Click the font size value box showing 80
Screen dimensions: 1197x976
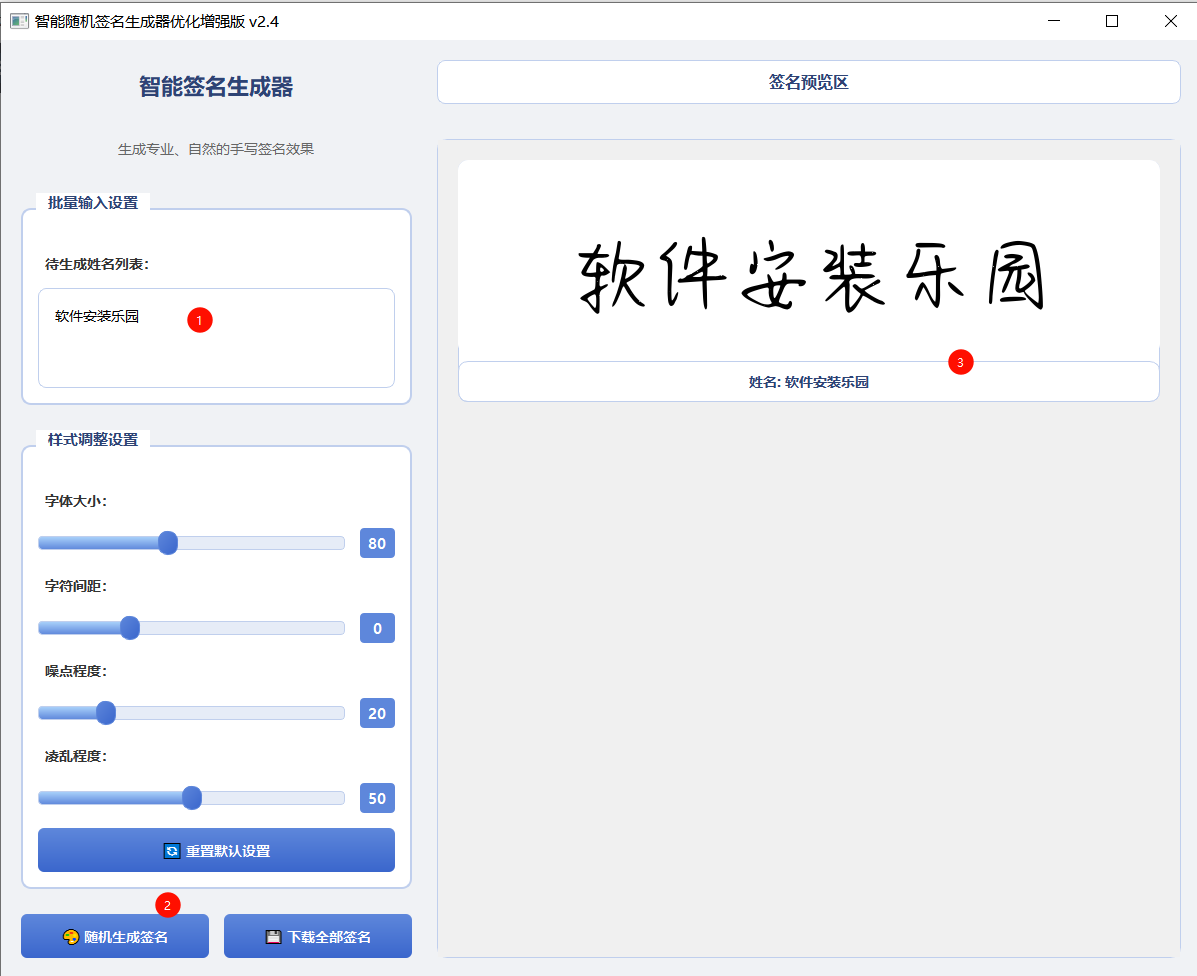[x=377, y=543]
